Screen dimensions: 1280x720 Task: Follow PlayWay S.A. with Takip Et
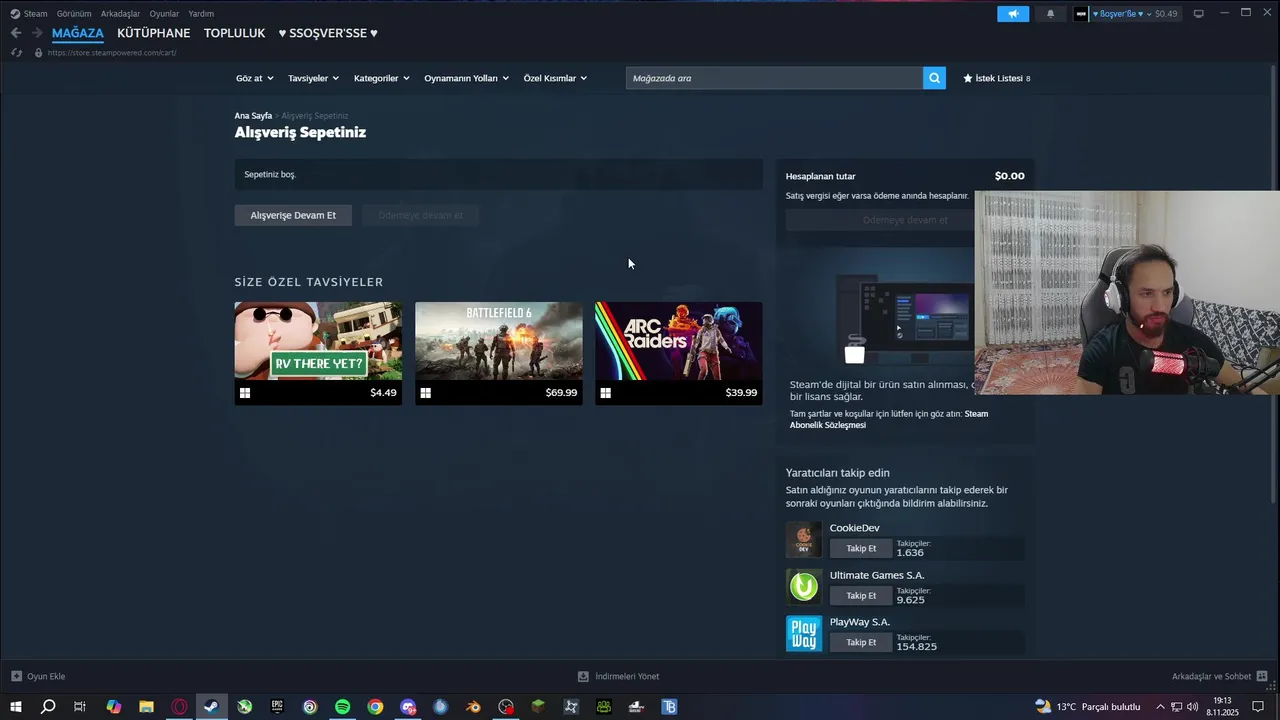(861, 642)
